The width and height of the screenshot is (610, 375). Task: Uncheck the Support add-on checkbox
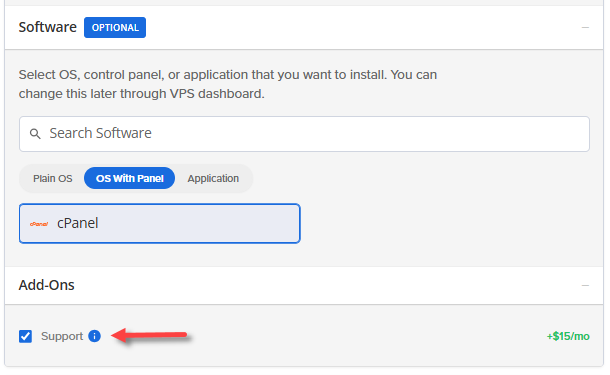(x=25, y=336)
